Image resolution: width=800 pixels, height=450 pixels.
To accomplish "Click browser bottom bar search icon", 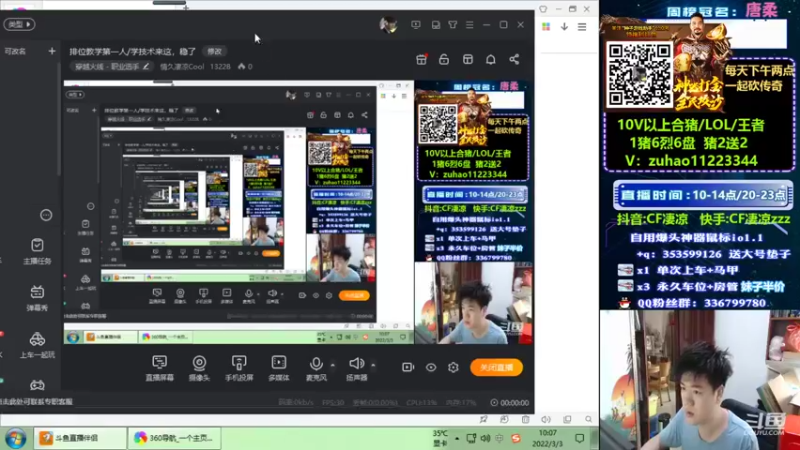I will click(588, 419).
